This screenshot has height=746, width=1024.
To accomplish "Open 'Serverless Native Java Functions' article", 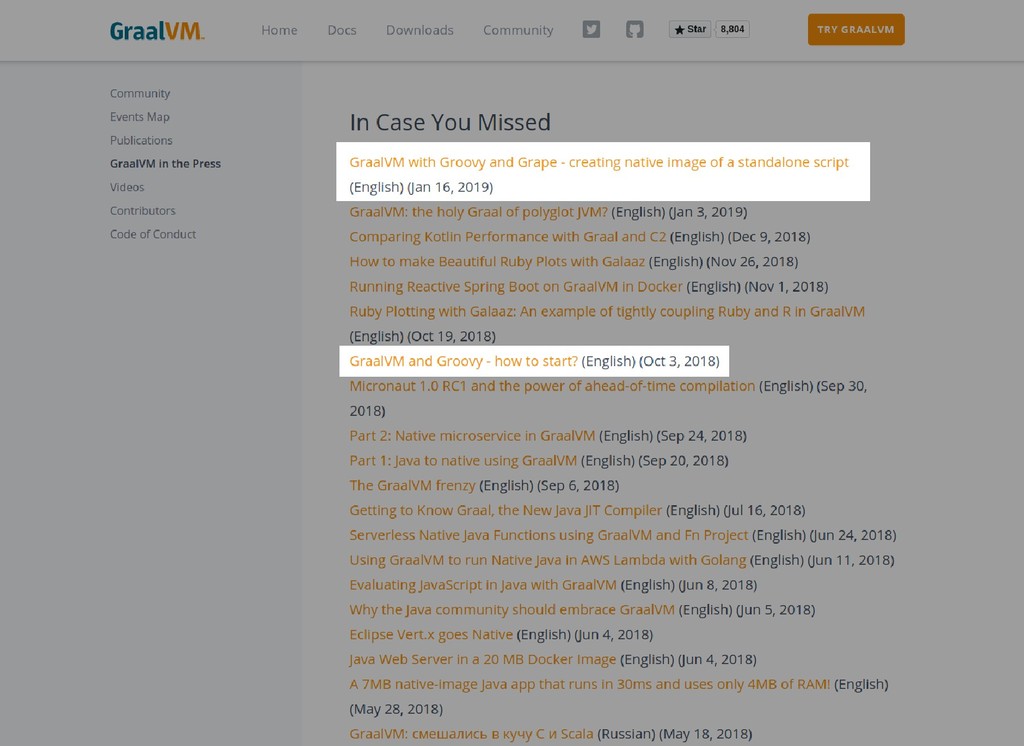I will click(549, 535).
